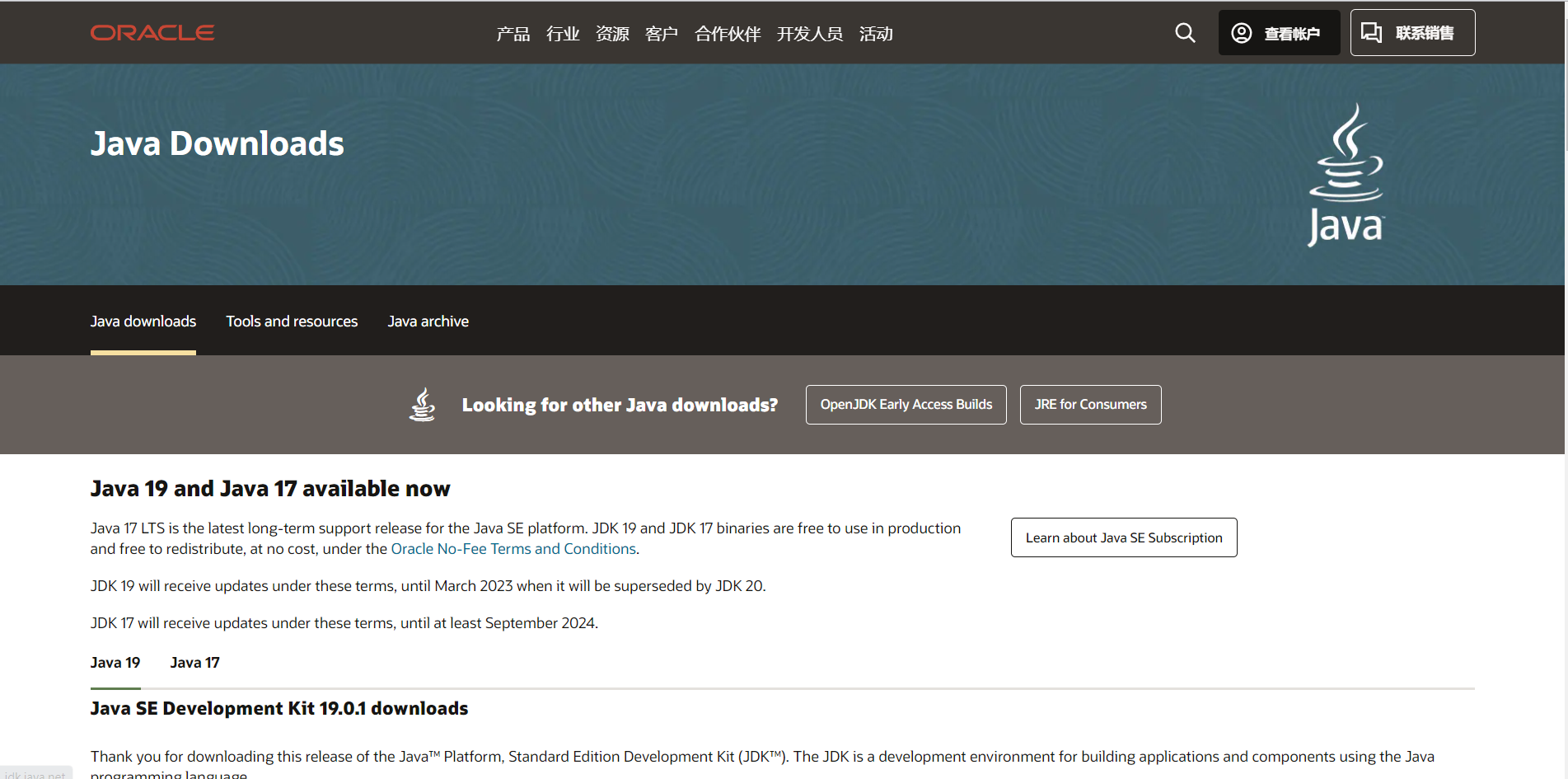Switch to the Java 17 tab

click(194, 663)
